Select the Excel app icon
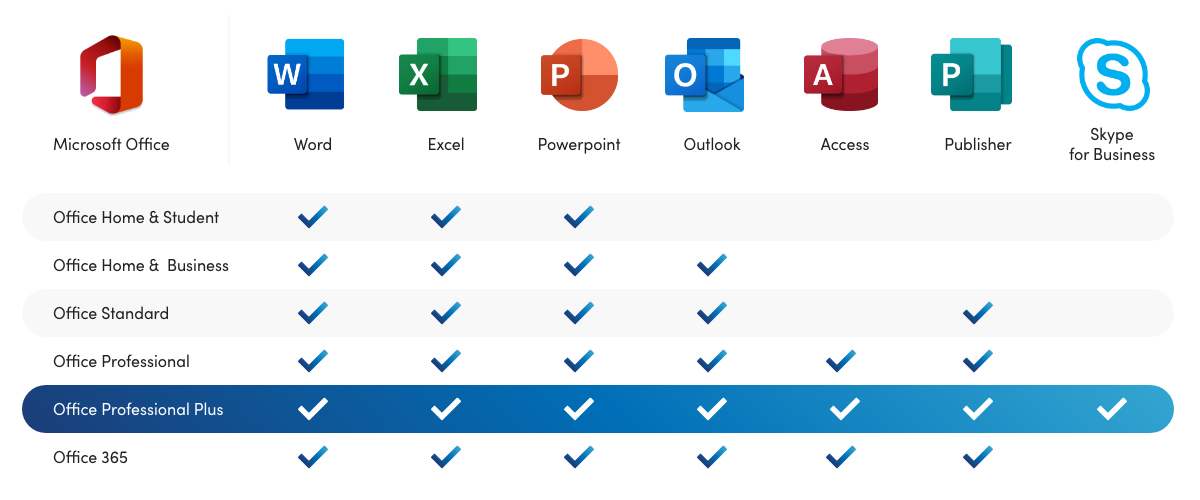Viewport: 1200px width, 500px height. (x=438, y=74)
